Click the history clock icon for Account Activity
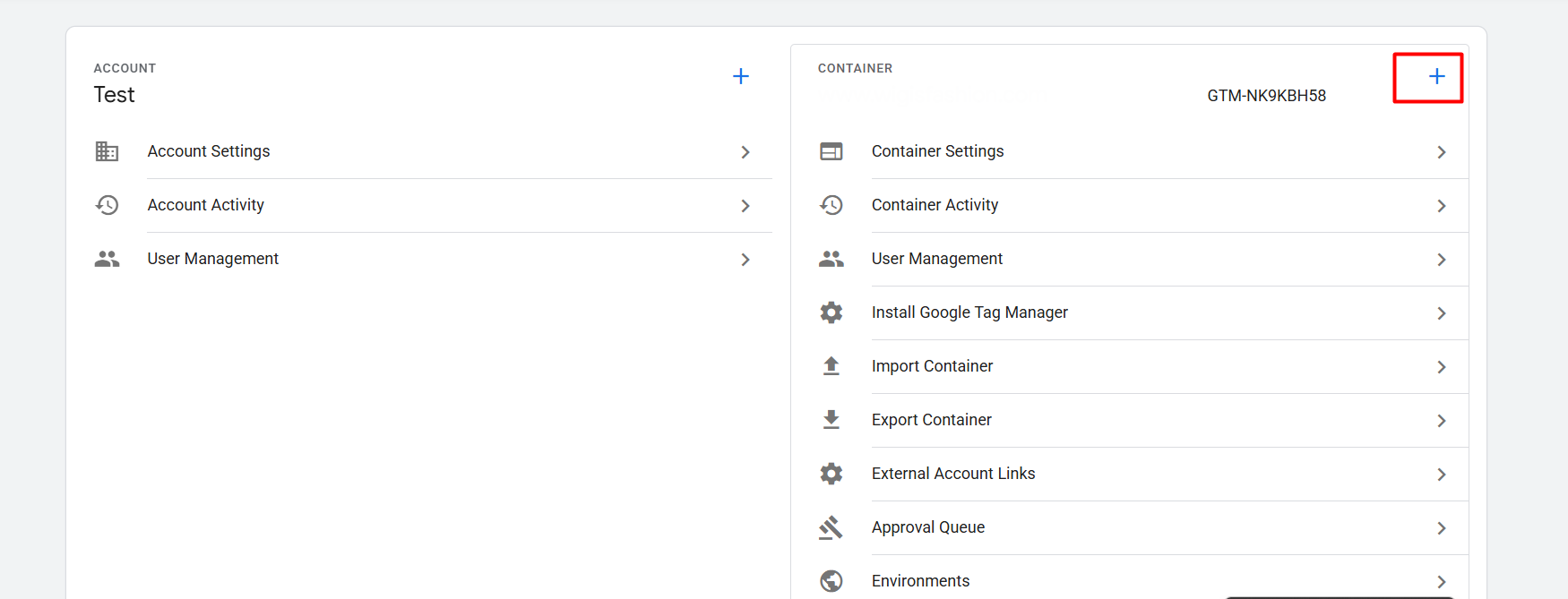 point(107,205)
